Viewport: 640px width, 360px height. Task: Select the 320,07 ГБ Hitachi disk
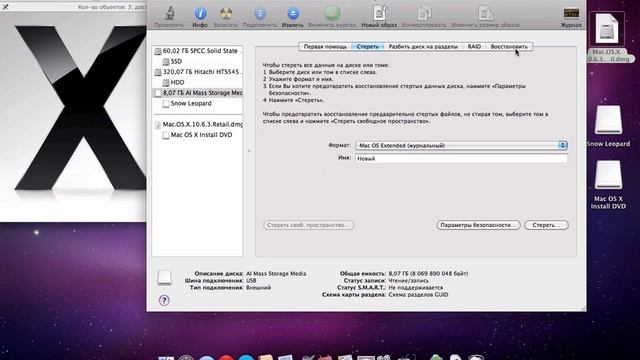click(198, 72)
